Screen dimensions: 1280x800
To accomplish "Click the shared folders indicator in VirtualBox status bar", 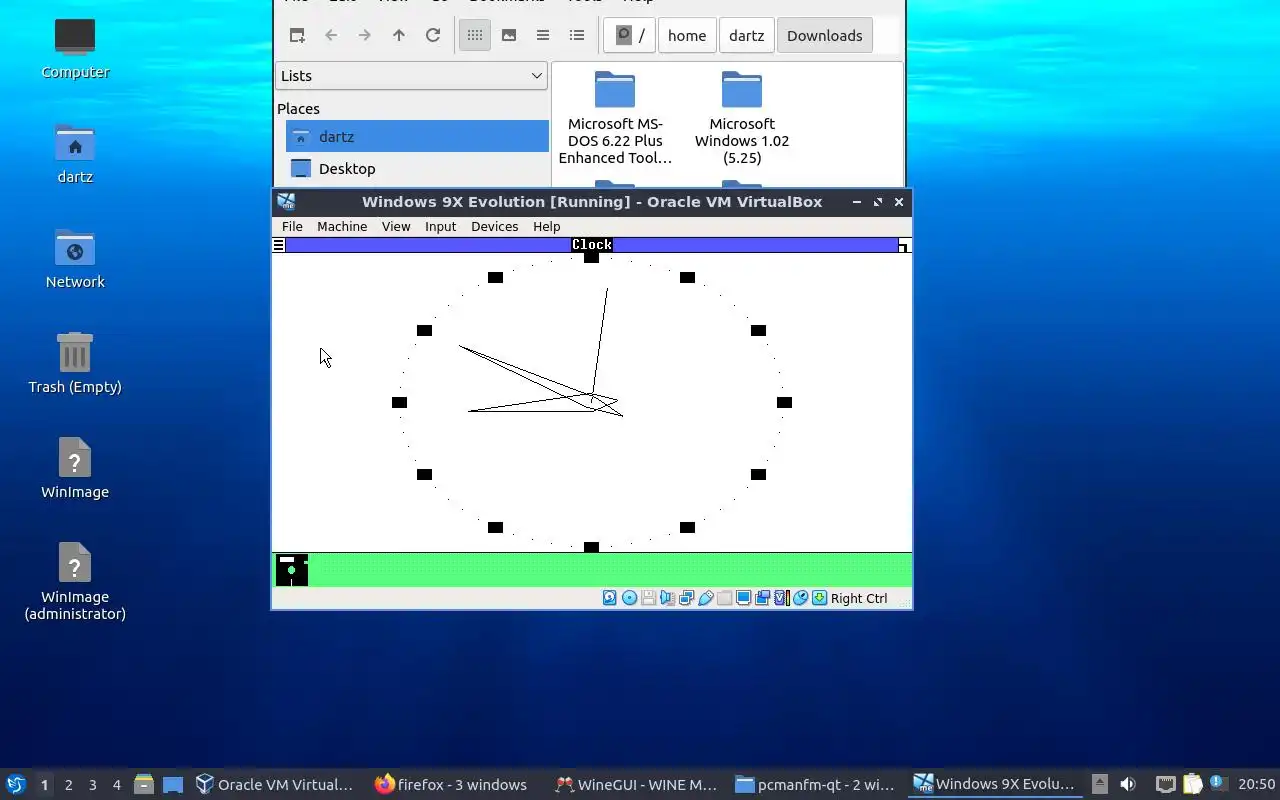I will tap(725, 598).
